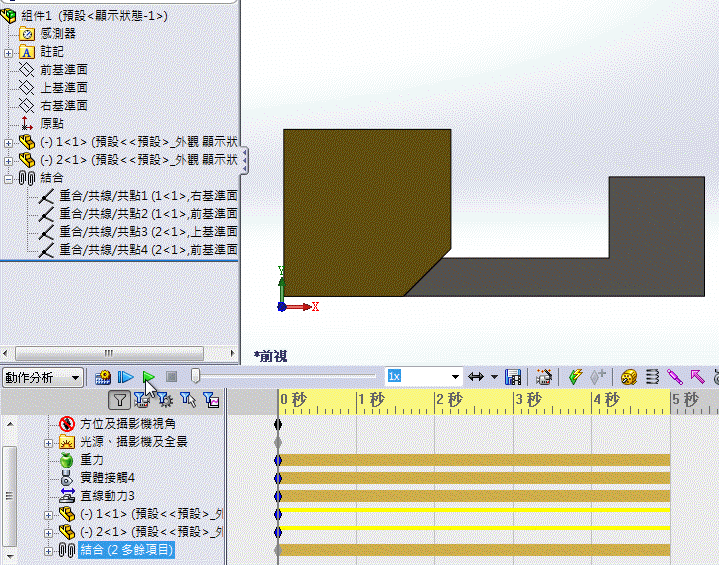This screenshot has width=719, height=565.
Task: Select the 直線動力3 linear motor item
Action: (107, 496)
